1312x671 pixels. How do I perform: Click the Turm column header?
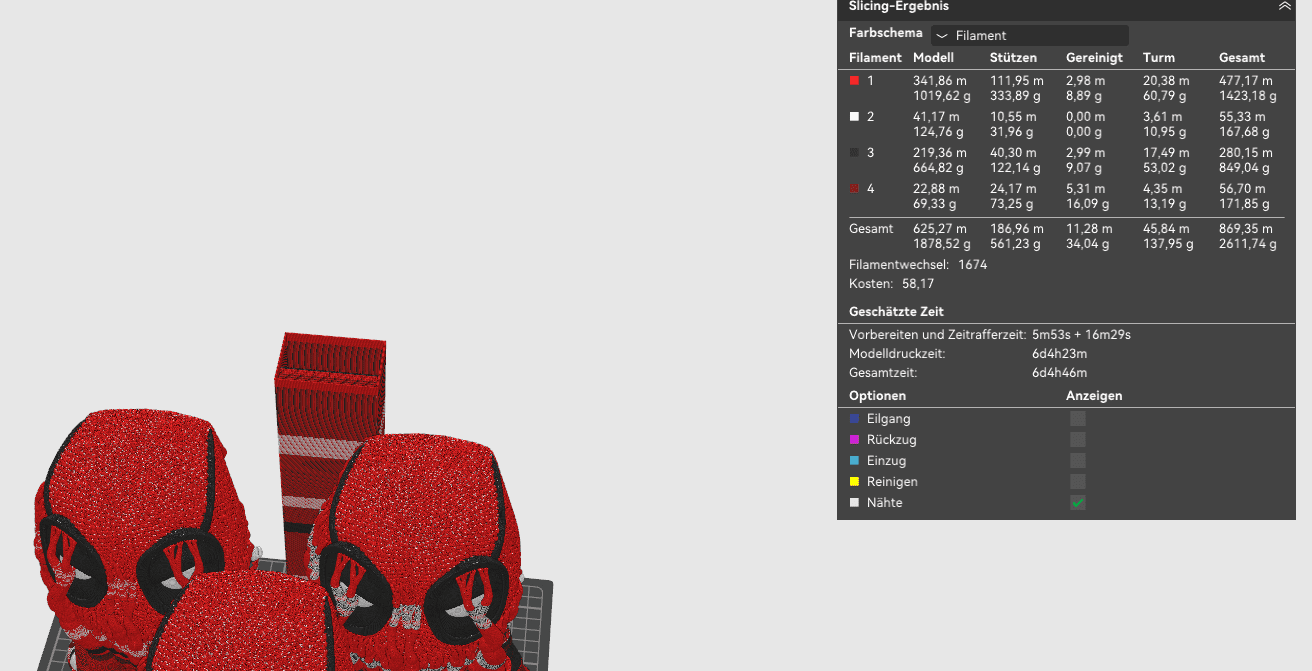pos(1159,58)
